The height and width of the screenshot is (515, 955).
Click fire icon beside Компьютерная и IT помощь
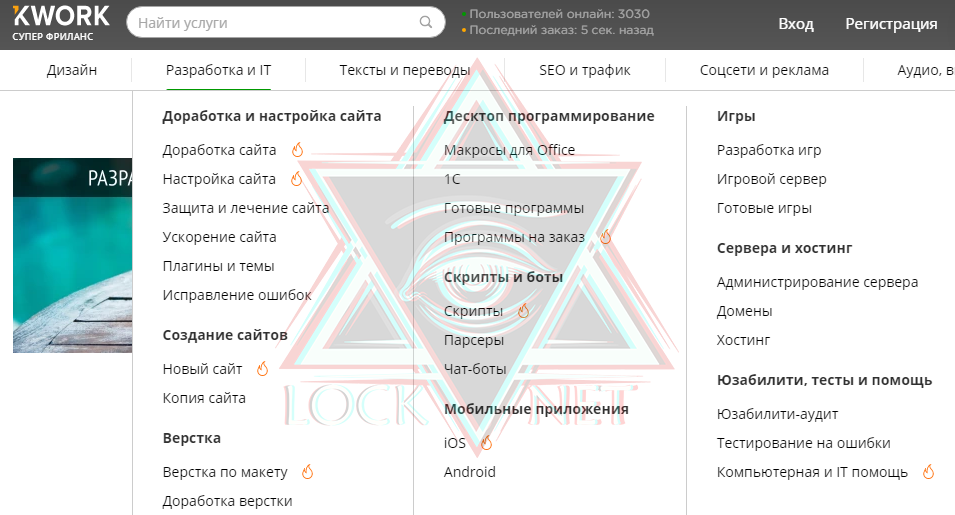coord(928,472)
